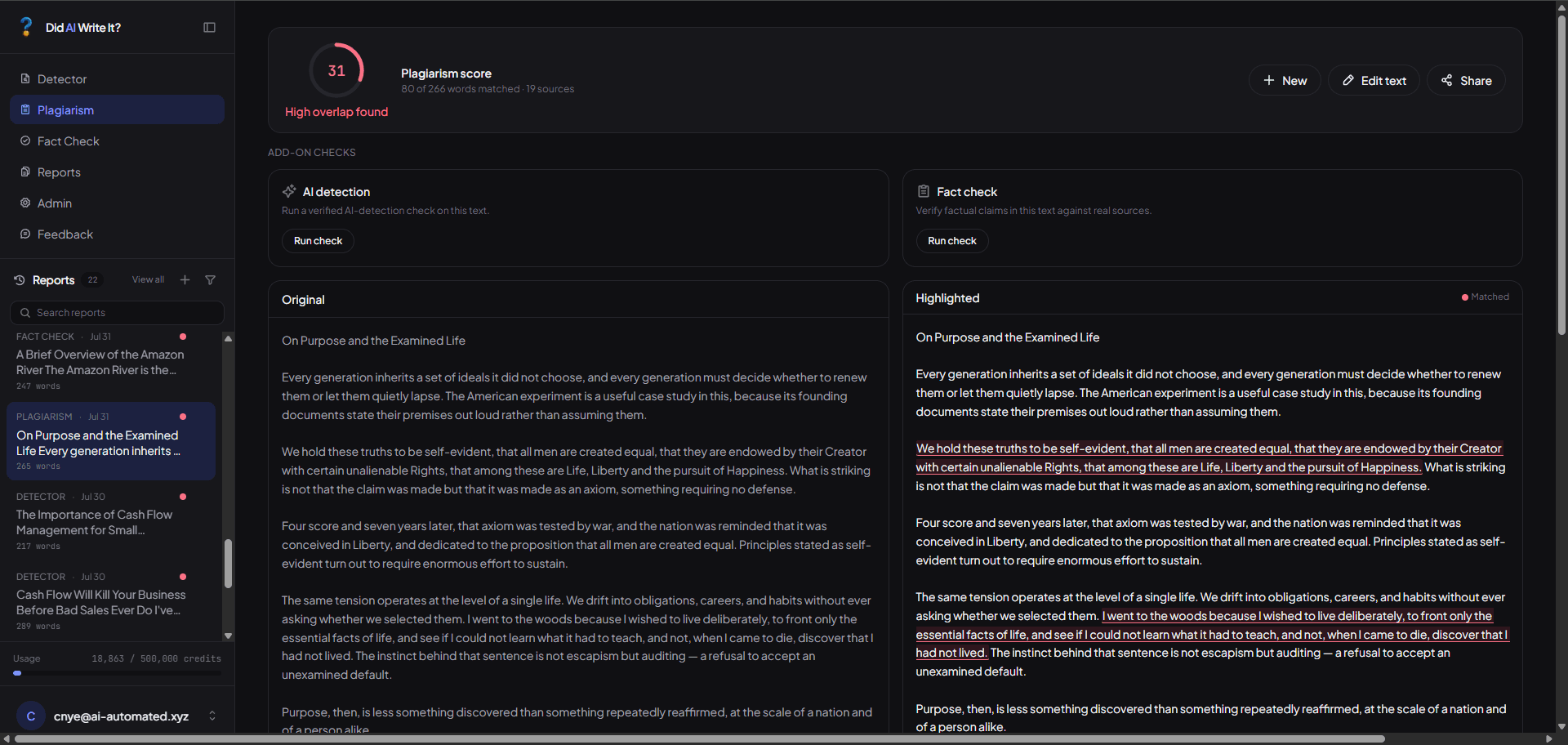Select Plagiarism in the sidebar
This screenshot has height=745, width=1568.
click(117, 110)
